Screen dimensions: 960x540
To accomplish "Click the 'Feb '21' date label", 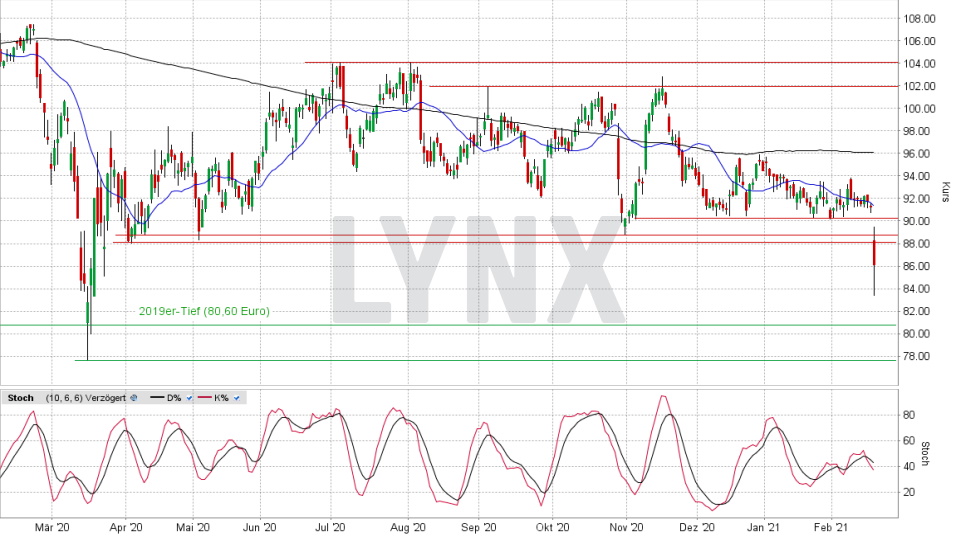I will tap(831, 527).
